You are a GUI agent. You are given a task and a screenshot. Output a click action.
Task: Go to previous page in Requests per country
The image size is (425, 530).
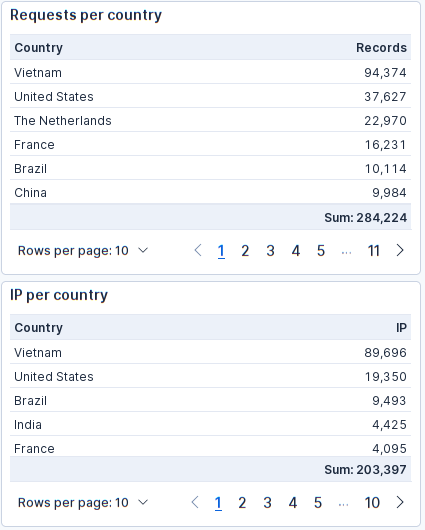coord(198,250)
